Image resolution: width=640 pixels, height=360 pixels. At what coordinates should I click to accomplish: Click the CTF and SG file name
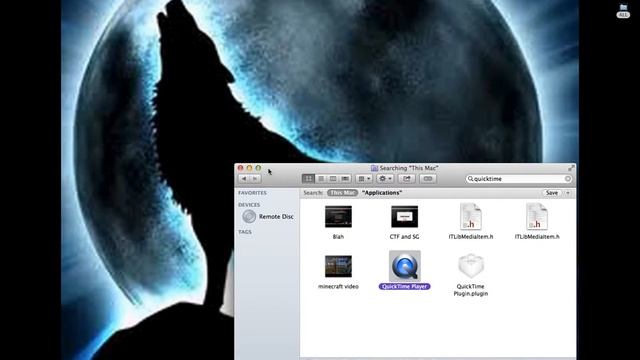(404, 237)
